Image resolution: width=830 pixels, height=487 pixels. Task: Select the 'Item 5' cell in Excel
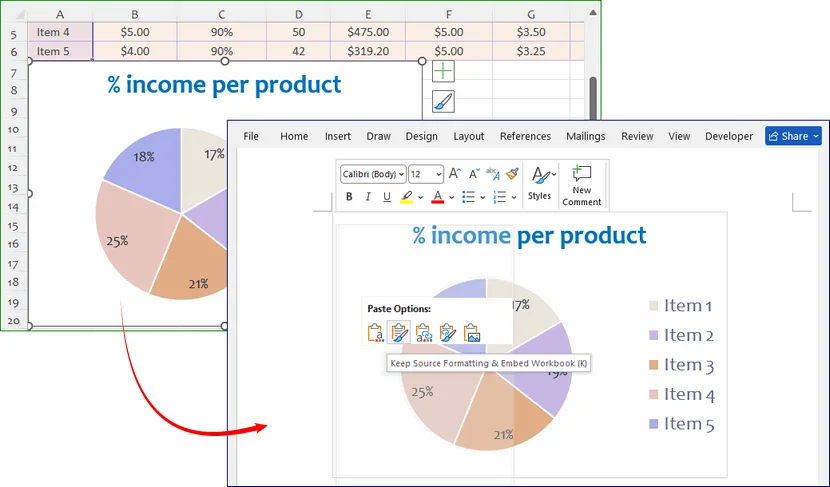60,51
